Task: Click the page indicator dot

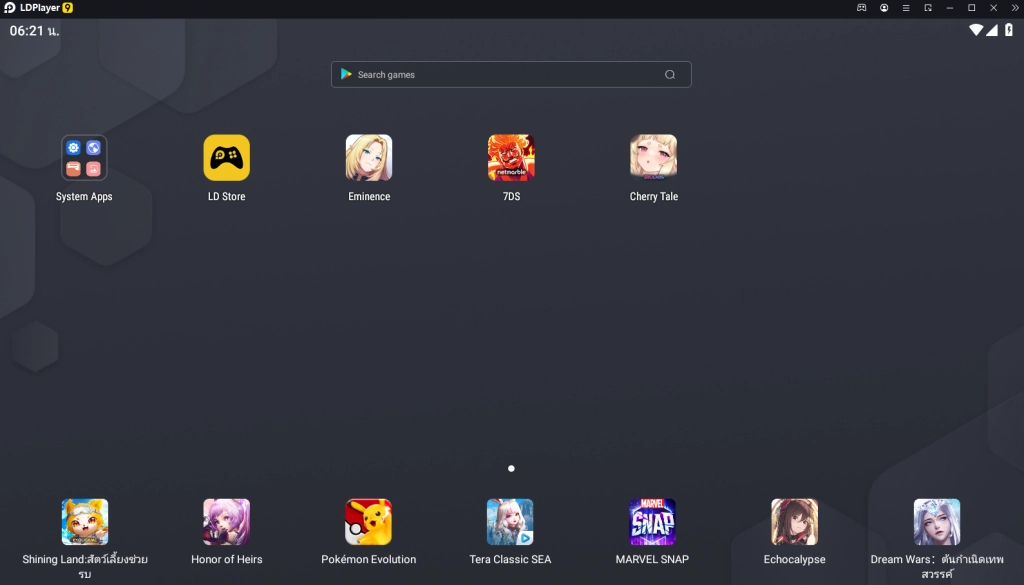Action: pos(511,468)
